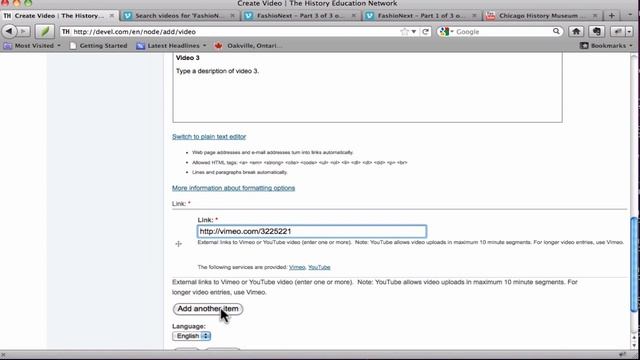Open More information about formatting options

tap(233, 188)
